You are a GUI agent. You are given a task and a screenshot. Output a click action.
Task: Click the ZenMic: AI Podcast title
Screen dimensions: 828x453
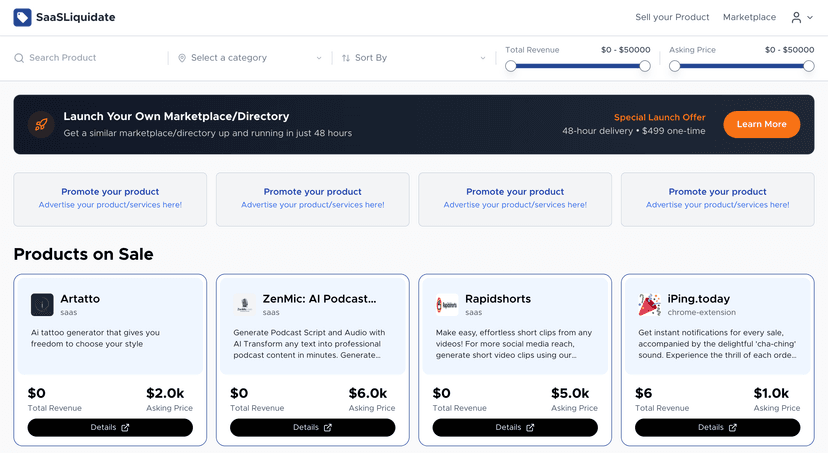319,299
